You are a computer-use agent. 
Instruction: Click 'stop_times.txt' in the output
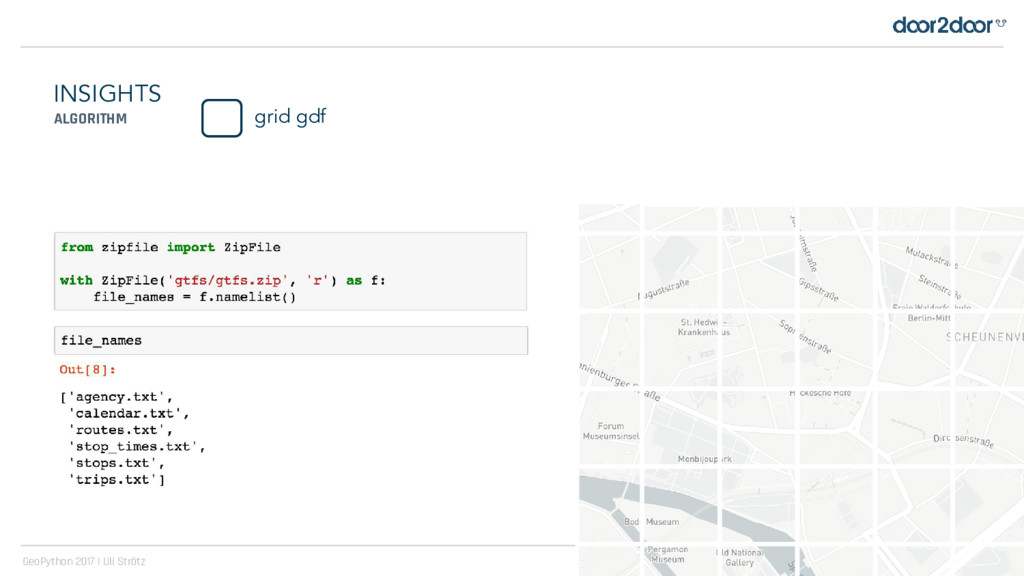click(135, 447)
